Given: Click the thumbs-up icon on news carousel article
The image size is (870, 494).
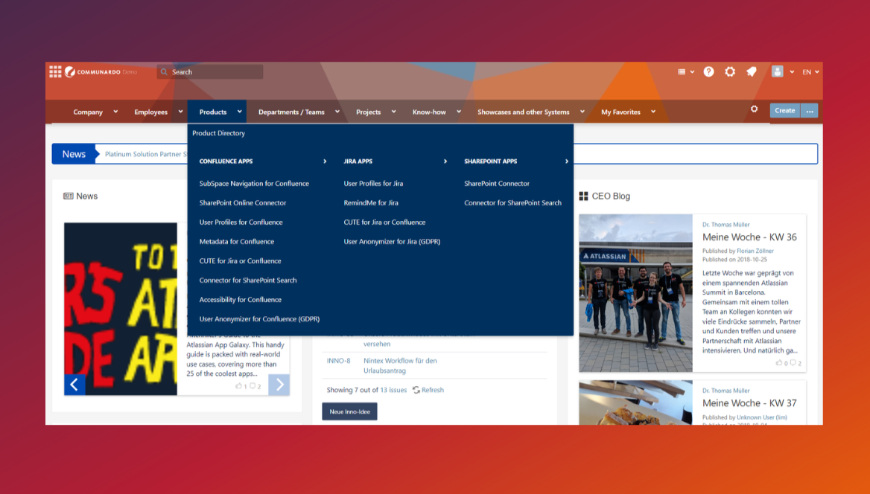Looking at the screenshot, I should pyautogui.click(x=239, y=386).
